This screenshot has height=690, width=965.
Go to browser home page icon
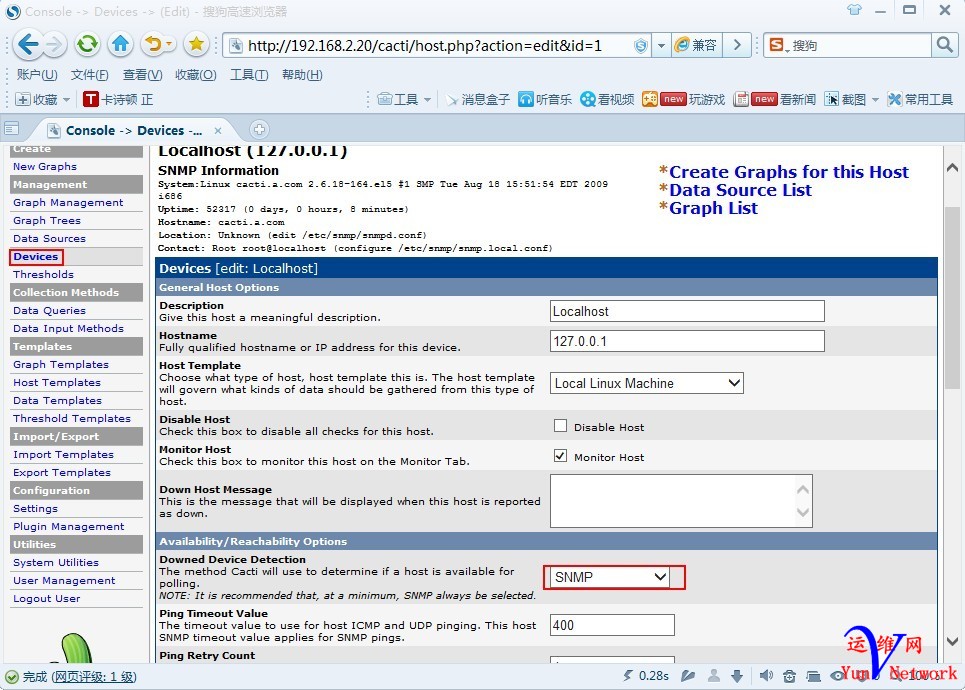pyautogui.click(x=121, y=44)
